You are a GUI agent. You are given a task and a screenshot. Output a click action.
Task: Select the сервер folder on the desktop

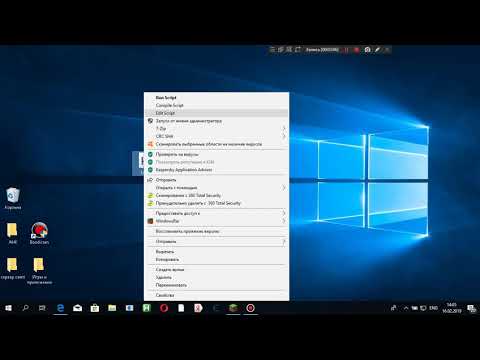(x=13, y=268)
